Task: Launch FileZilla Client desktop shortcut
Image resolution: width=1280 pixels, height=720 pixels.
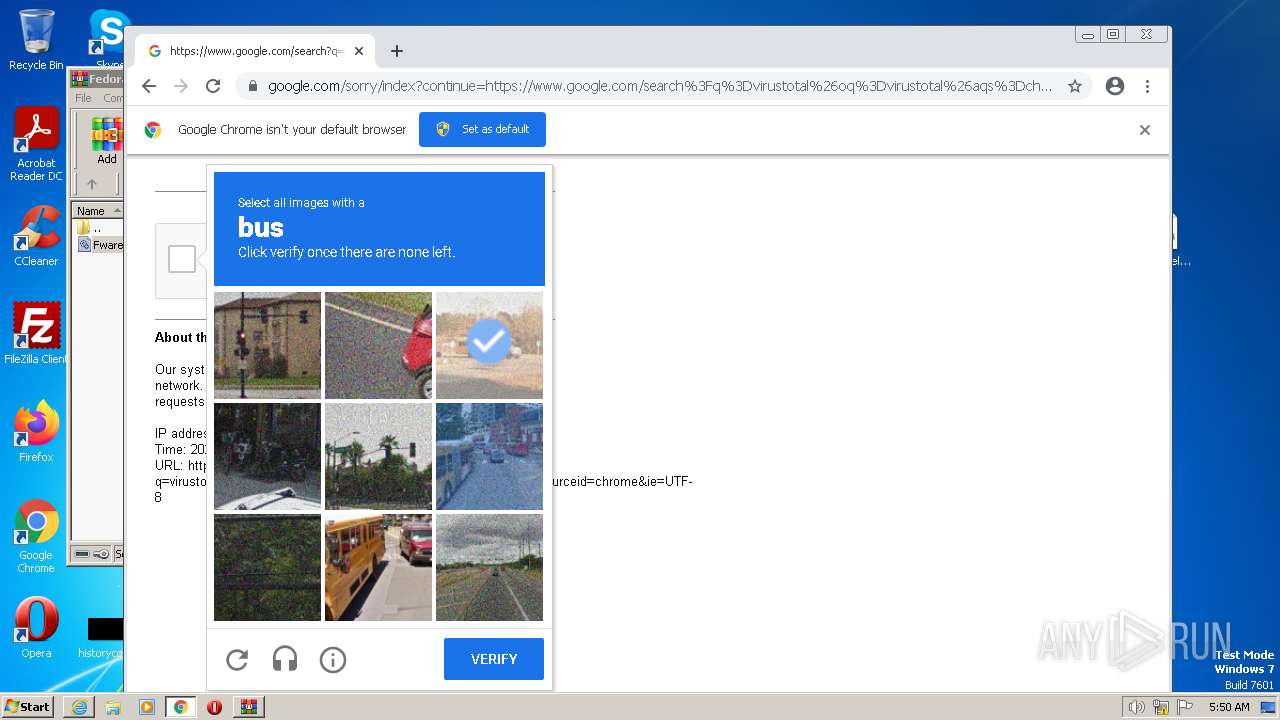Action: 36,333
